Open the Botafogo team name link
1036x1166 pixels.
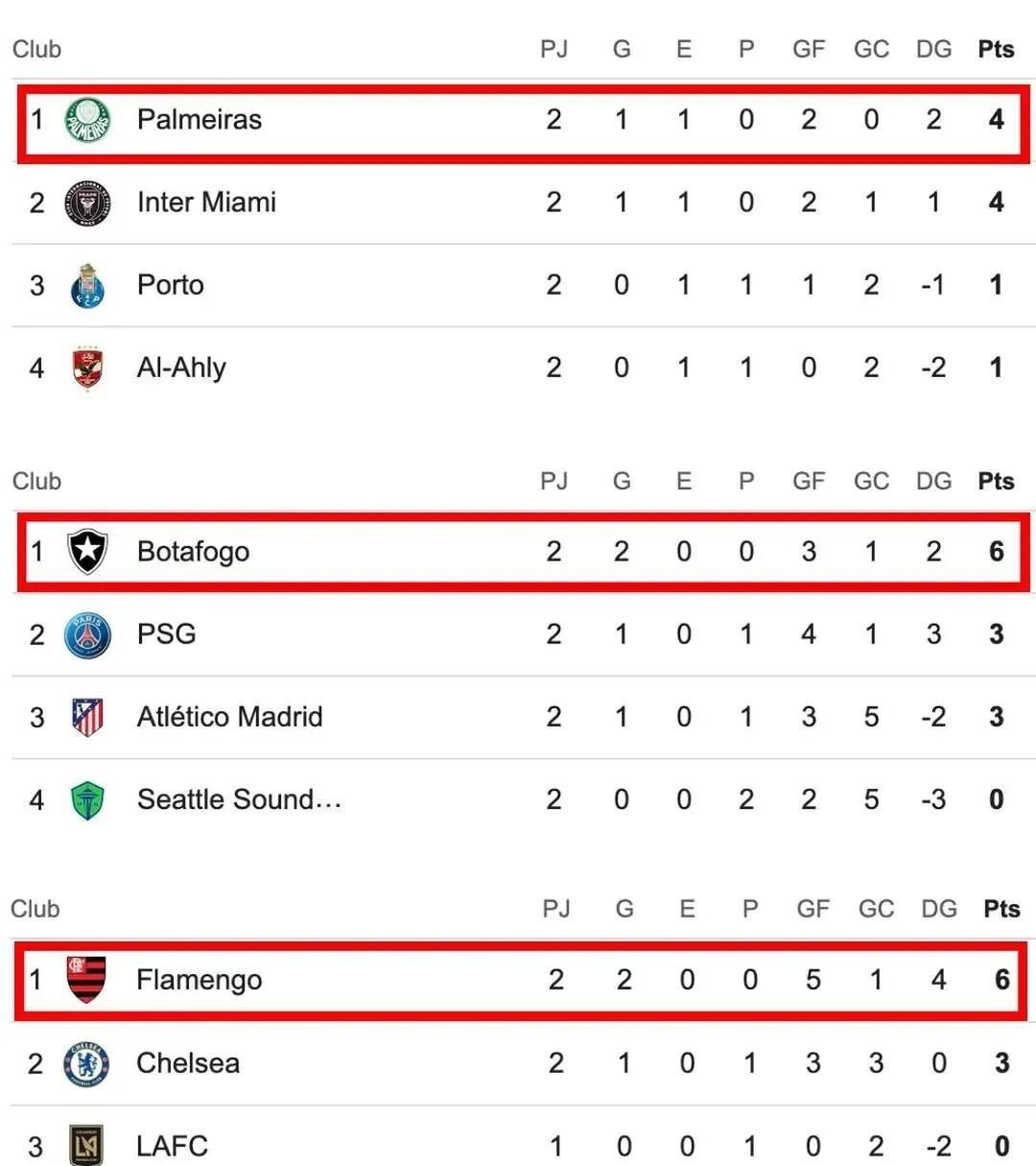(x=194, y=552)
